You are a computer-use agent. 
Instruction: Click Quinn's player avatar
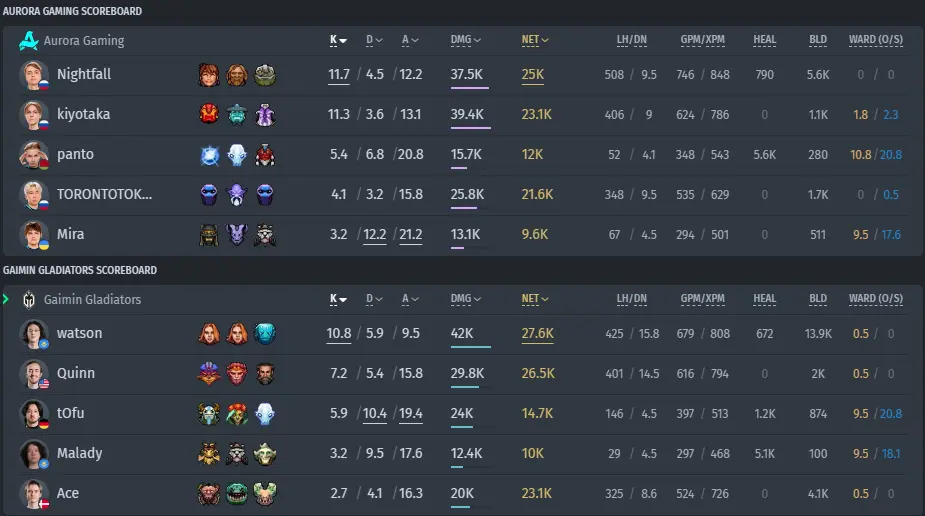34,374
